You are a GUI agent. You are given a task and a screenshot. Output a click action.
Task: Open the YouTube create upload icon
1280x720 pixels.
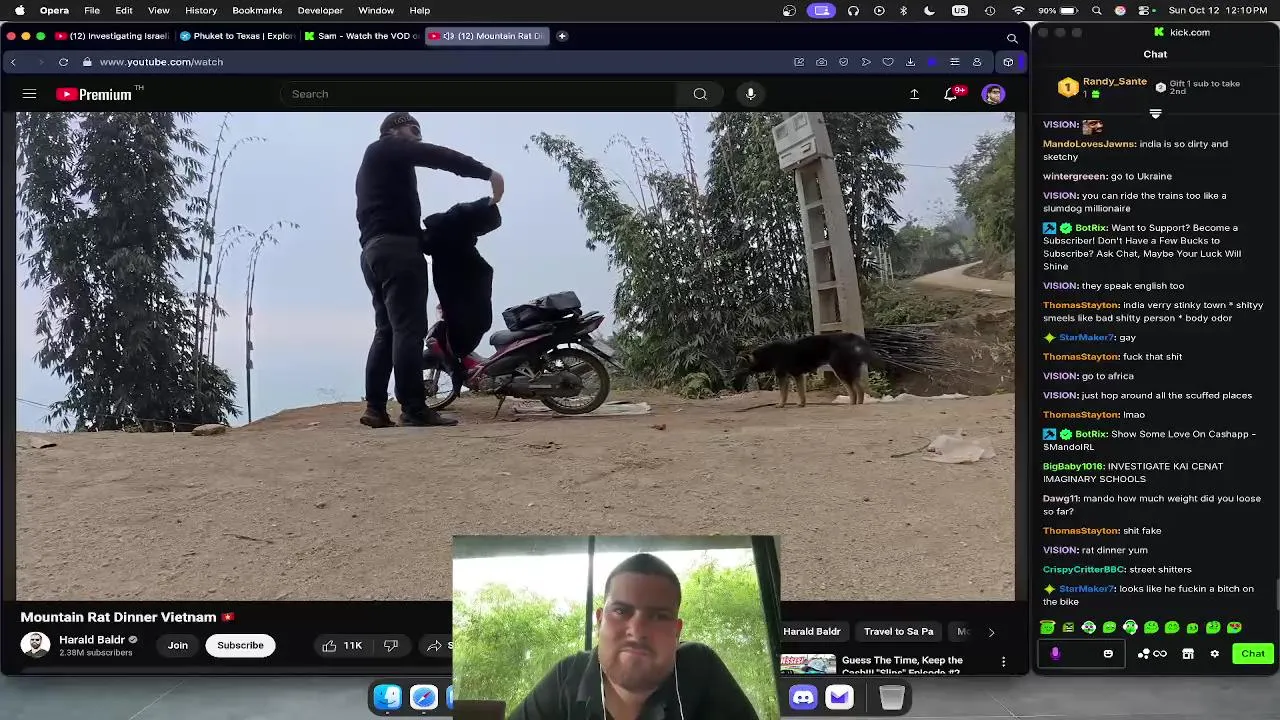point(914,94)
